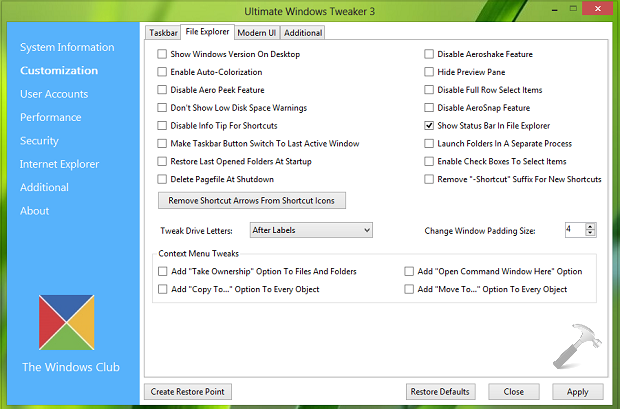Check Disable Full Row Select Items
This screenshot has height=409, width=620.
(429, 90)
